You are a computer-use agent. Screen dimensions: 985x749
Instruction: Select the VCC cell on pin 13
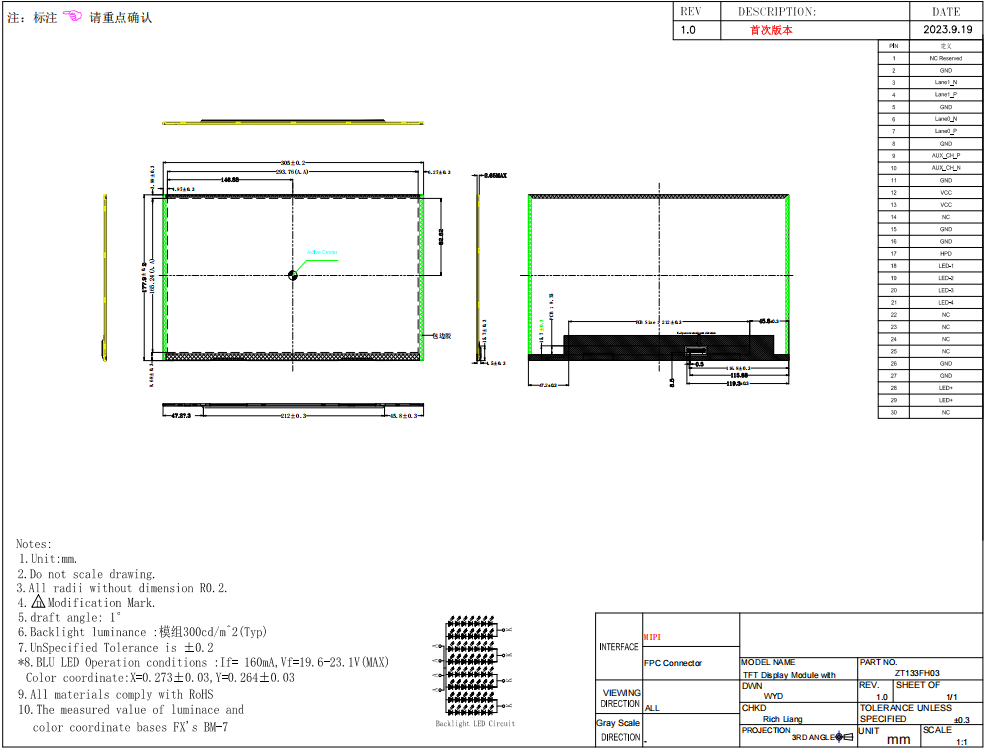[x=946, y=205]
